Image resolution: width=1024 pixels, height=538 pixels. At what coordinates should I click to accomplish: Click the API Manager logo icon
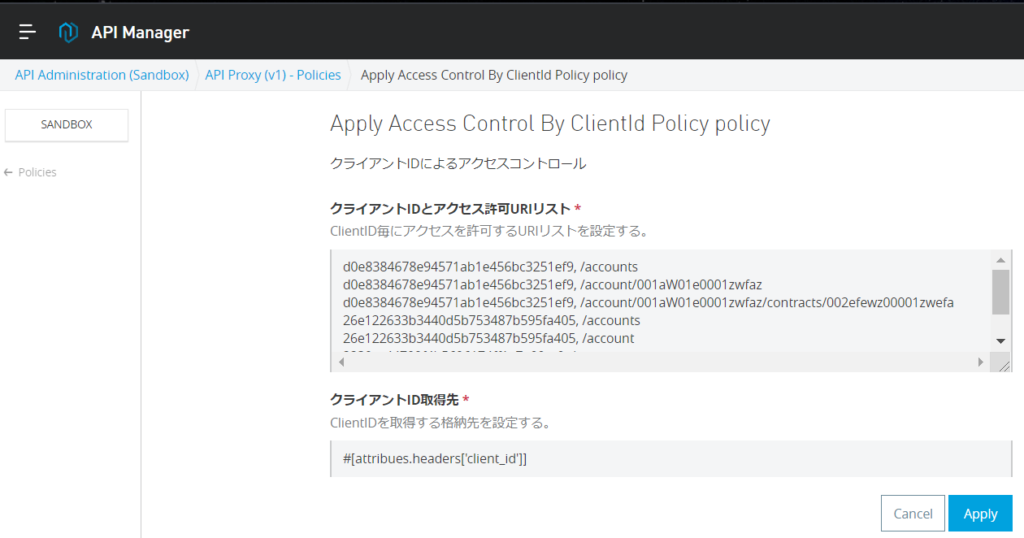(68, 32)
